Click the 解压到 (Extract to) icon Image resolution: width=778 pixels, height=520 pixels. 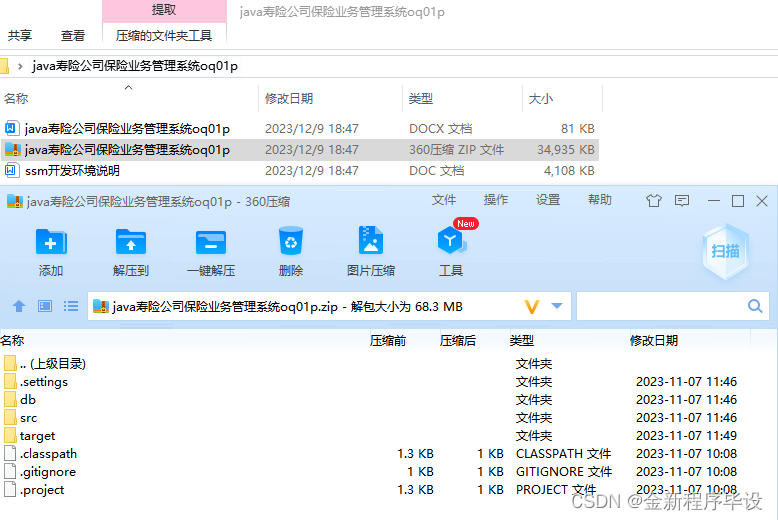tap(130, 243)
